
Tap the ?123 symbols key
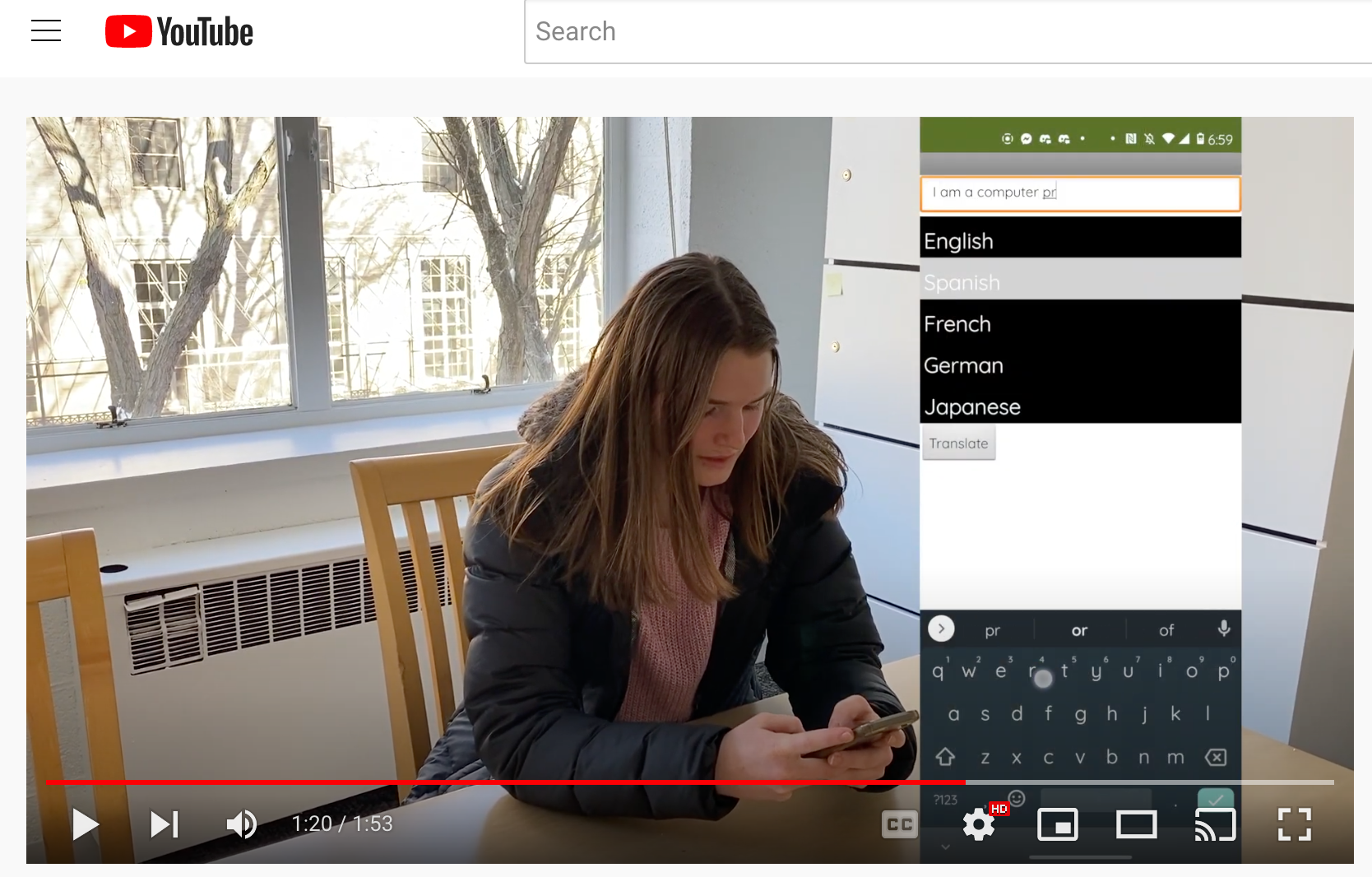pos(945,800)
